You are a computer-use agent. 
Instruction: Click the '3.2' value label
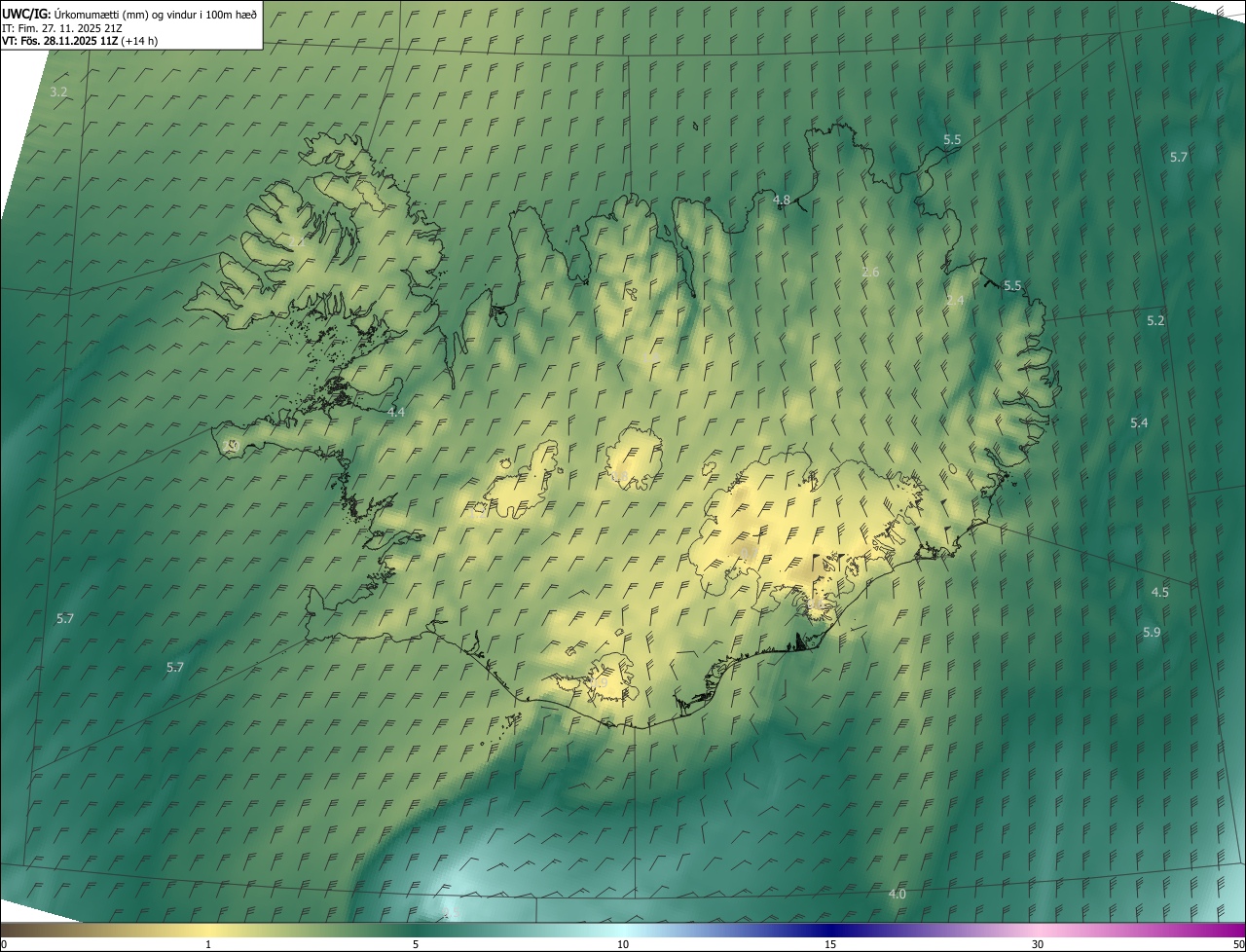pos(58,92)
